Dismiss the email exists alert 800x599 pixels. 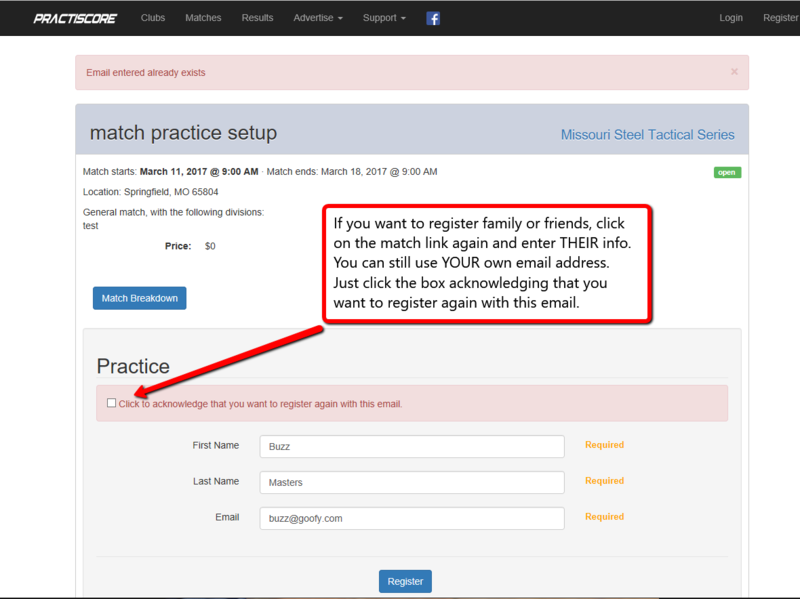pyautogui.click(x=734, y=72)
